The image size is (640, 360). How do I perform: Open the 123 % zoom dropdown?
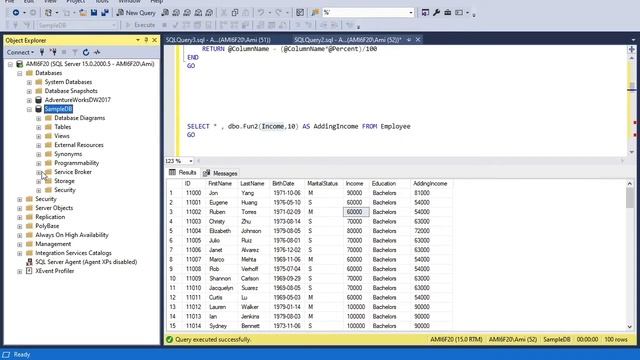coord(191,161)
